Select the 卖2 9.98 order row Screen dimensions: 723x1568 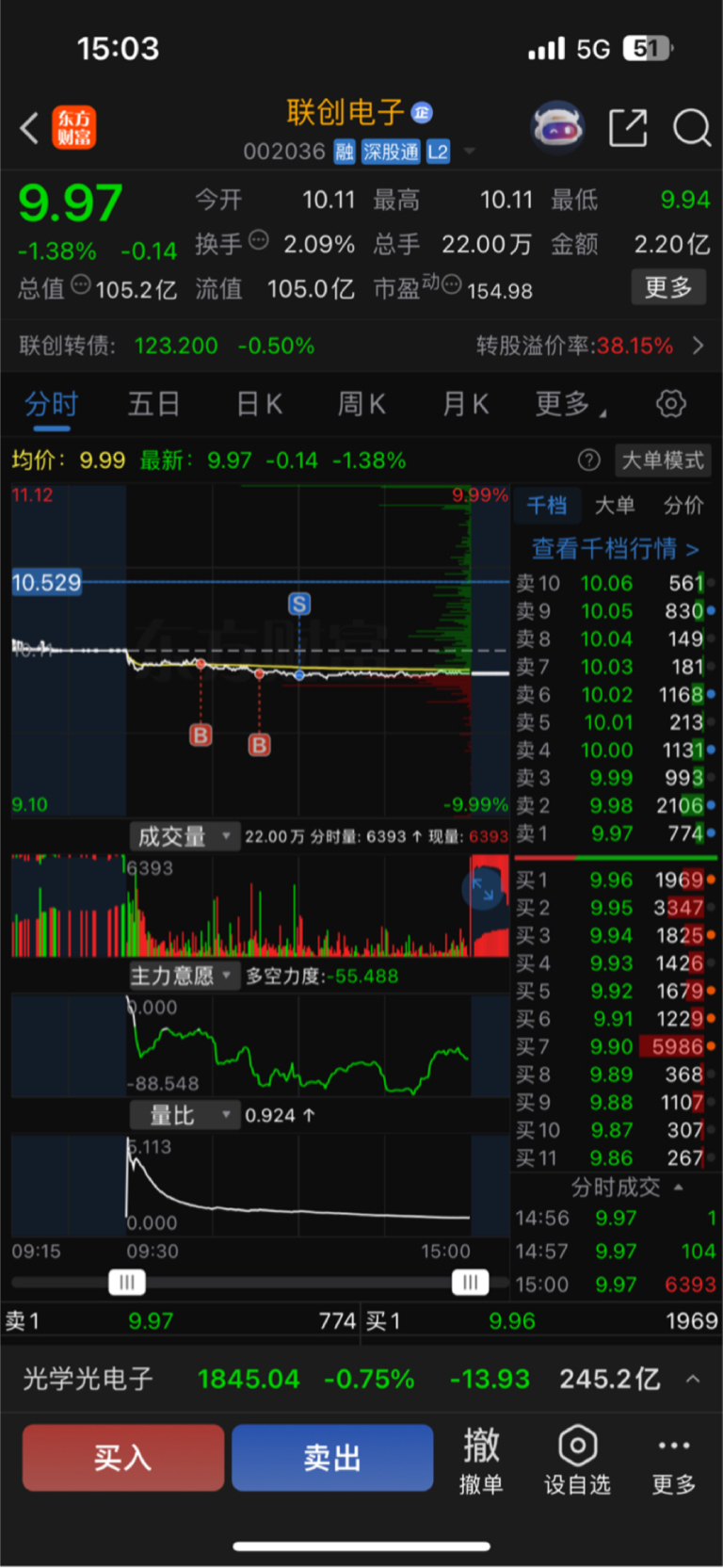[616, 806]
